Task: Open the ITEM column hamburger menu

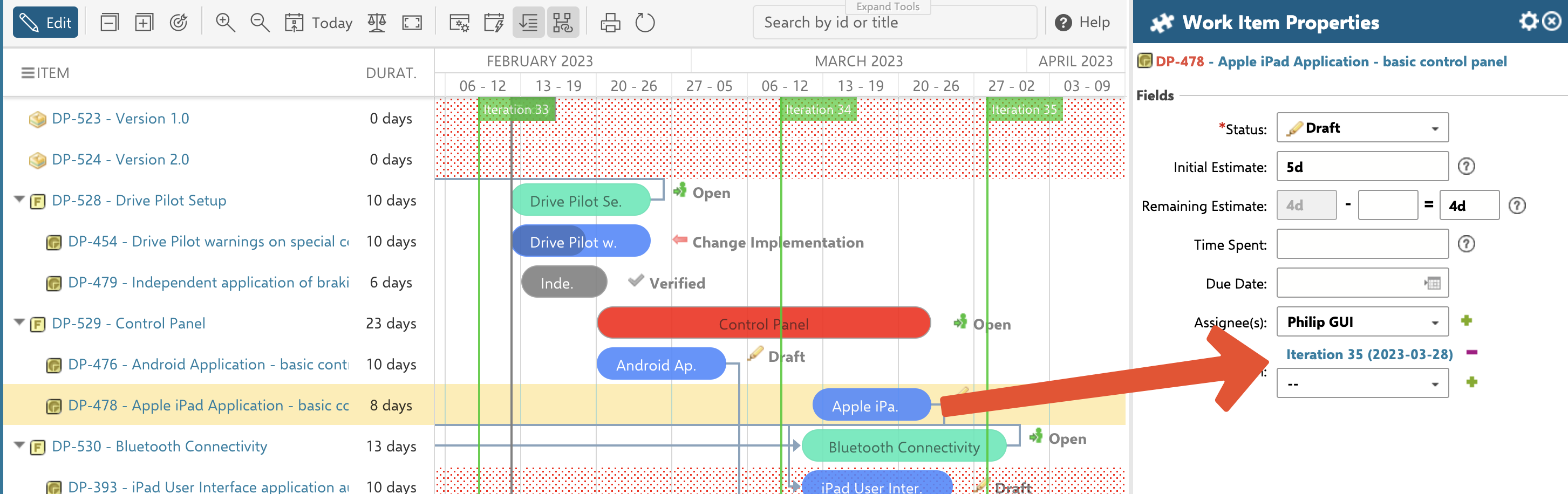Action: pyautogui.click(x=28, y=73)
